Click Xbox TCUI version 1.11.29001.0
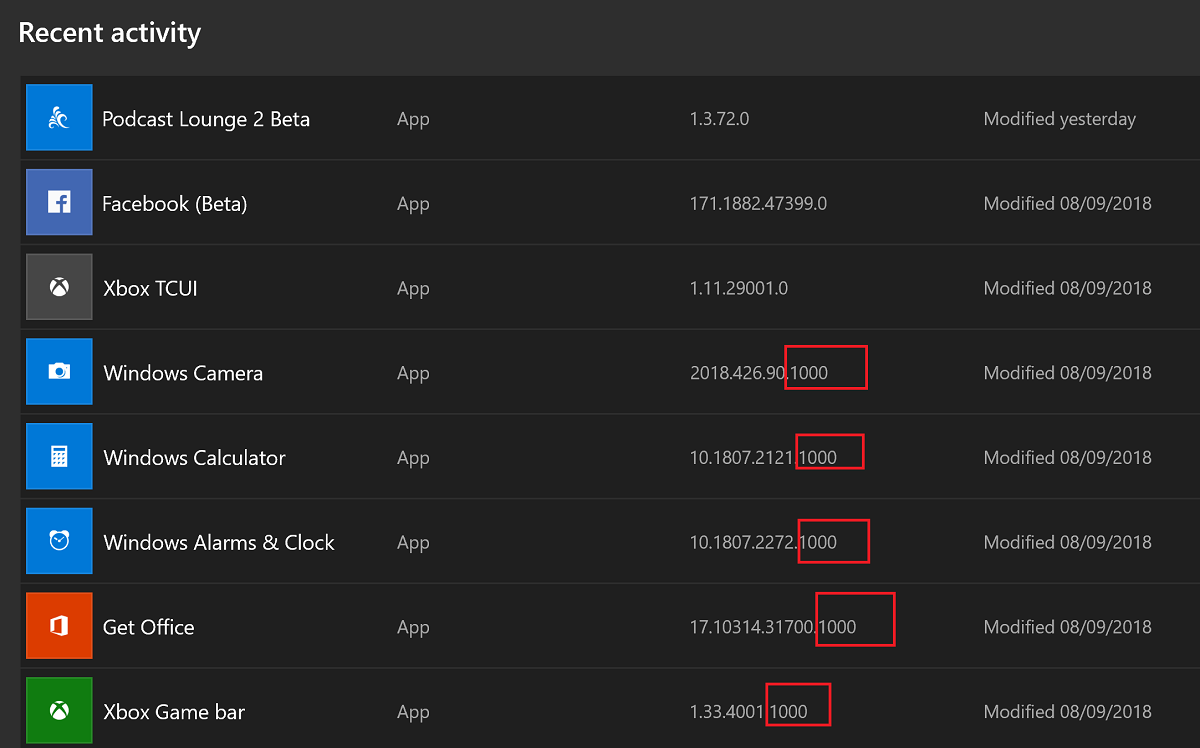The height and width of the screenshot is (748, 1200). point(739,288)
